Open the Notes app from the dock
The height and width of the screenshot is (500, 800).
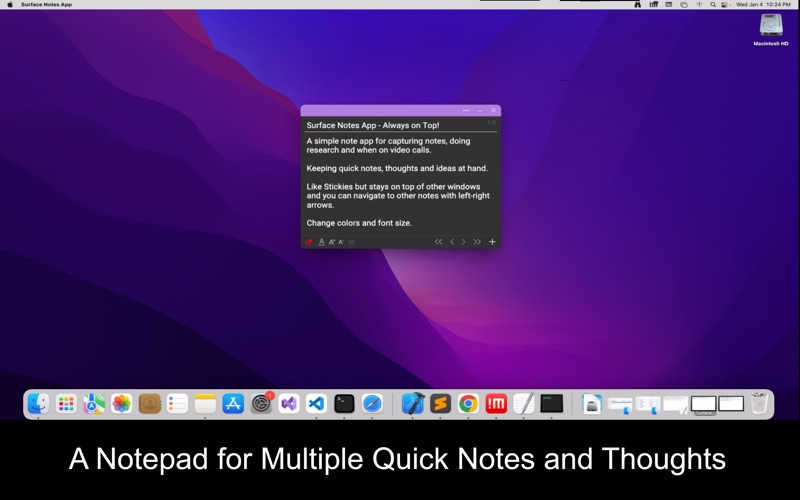pyautogui.click(x=205, y=404)
